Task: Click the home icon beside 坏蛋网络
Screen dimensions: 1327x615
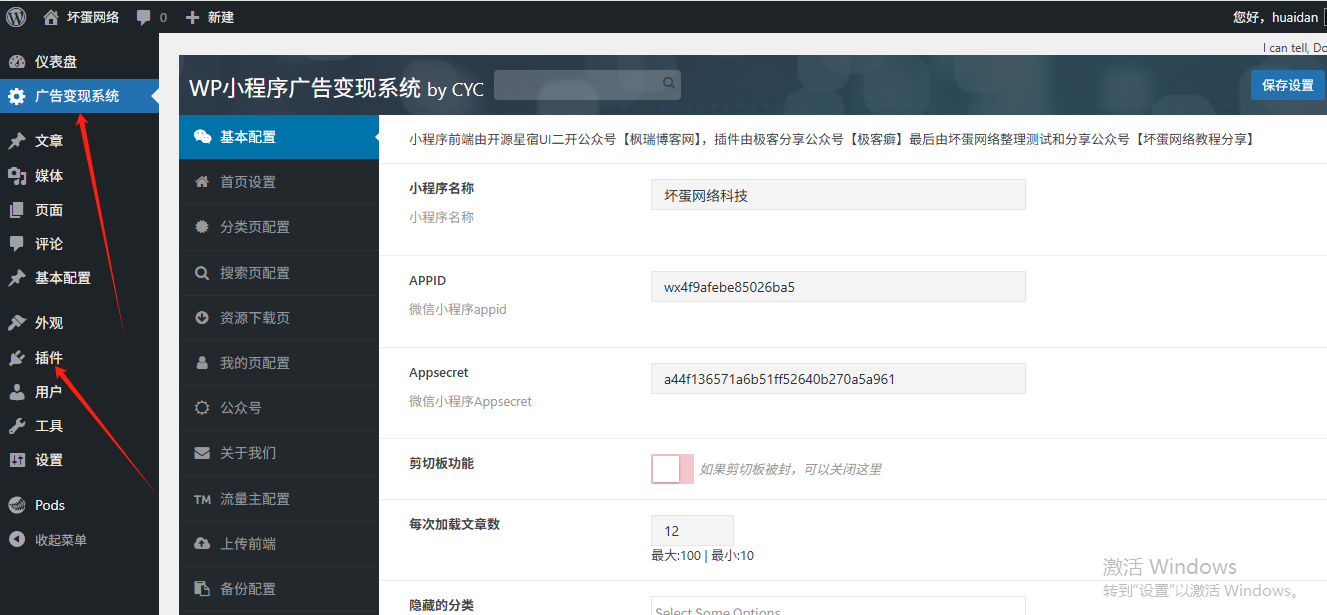Action: [x=51, y=16]
